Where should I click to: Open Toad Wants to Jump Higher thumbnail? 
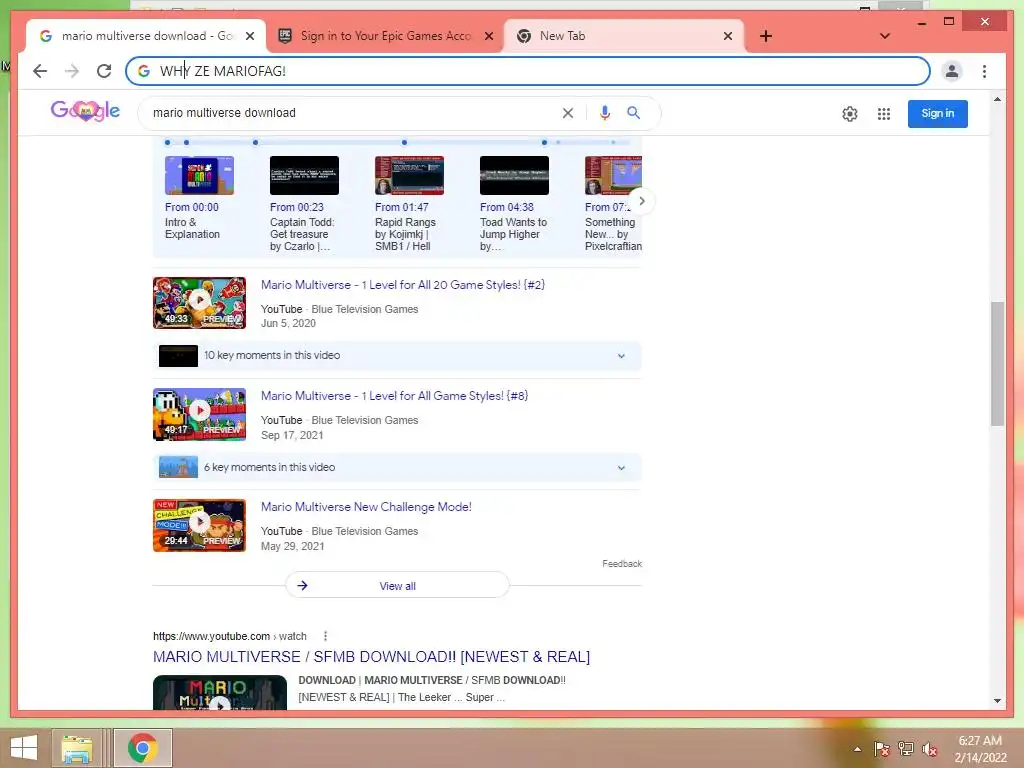click(515, 175)
